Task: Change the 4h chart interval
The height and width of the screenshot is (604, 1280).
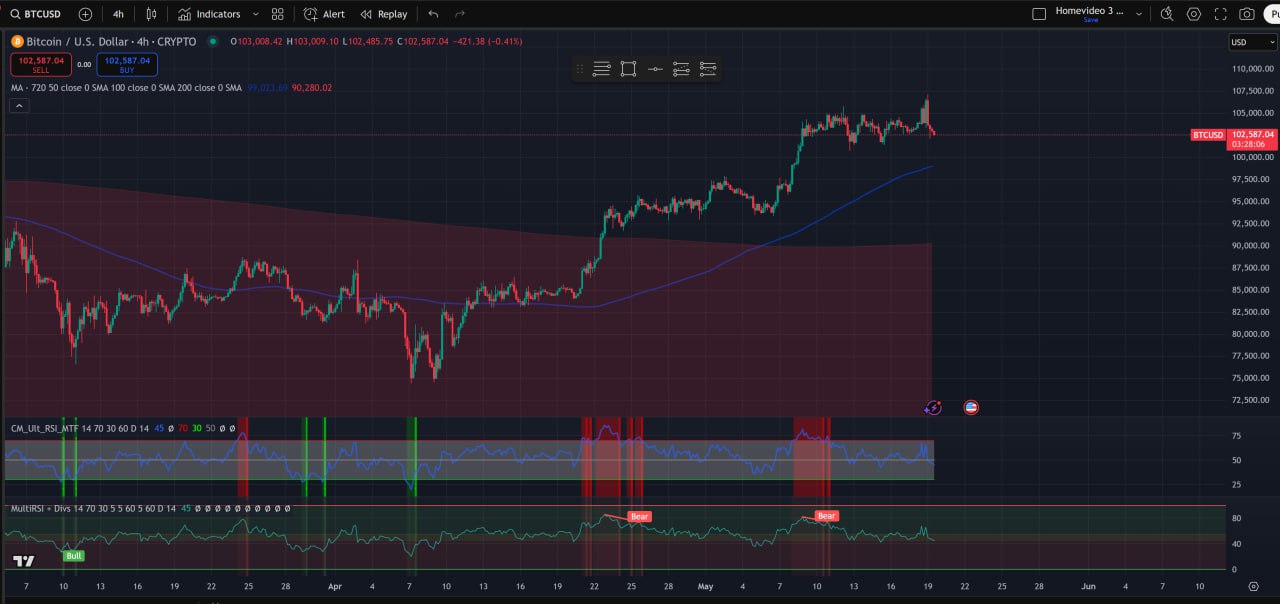Action: tap(118, 14)
